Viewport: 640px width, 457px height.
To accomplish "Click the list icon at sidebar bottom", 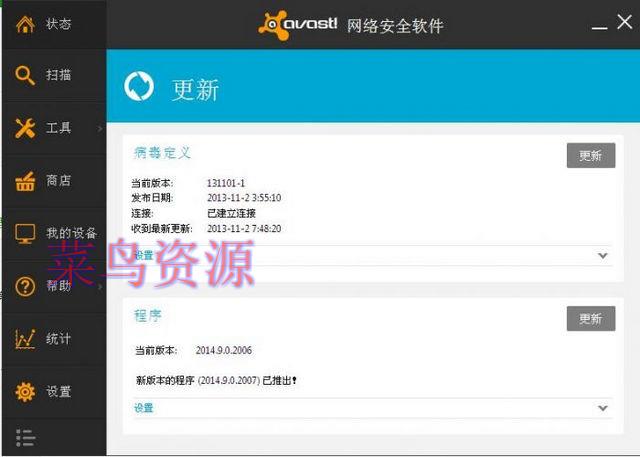I will pos(25,438).
